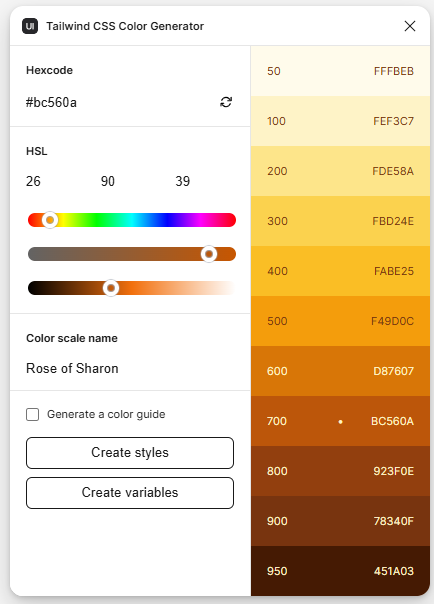The image size is (434, 604).
Task: Select the 950 swatch 451A03
Action: coord(340,571)
